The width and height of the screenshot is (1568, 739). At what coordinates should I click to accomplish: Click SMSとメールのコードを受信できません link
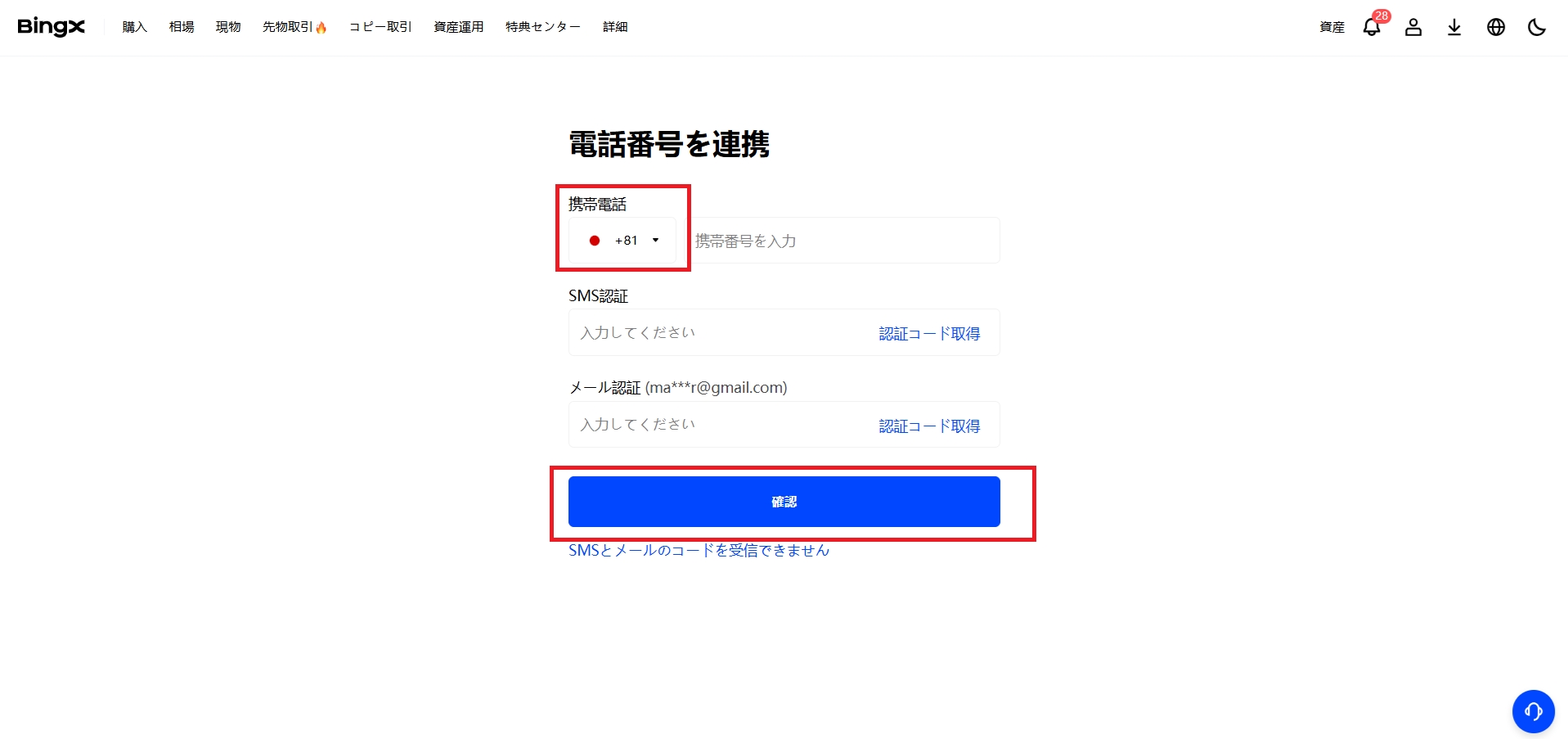coord(699,551)
